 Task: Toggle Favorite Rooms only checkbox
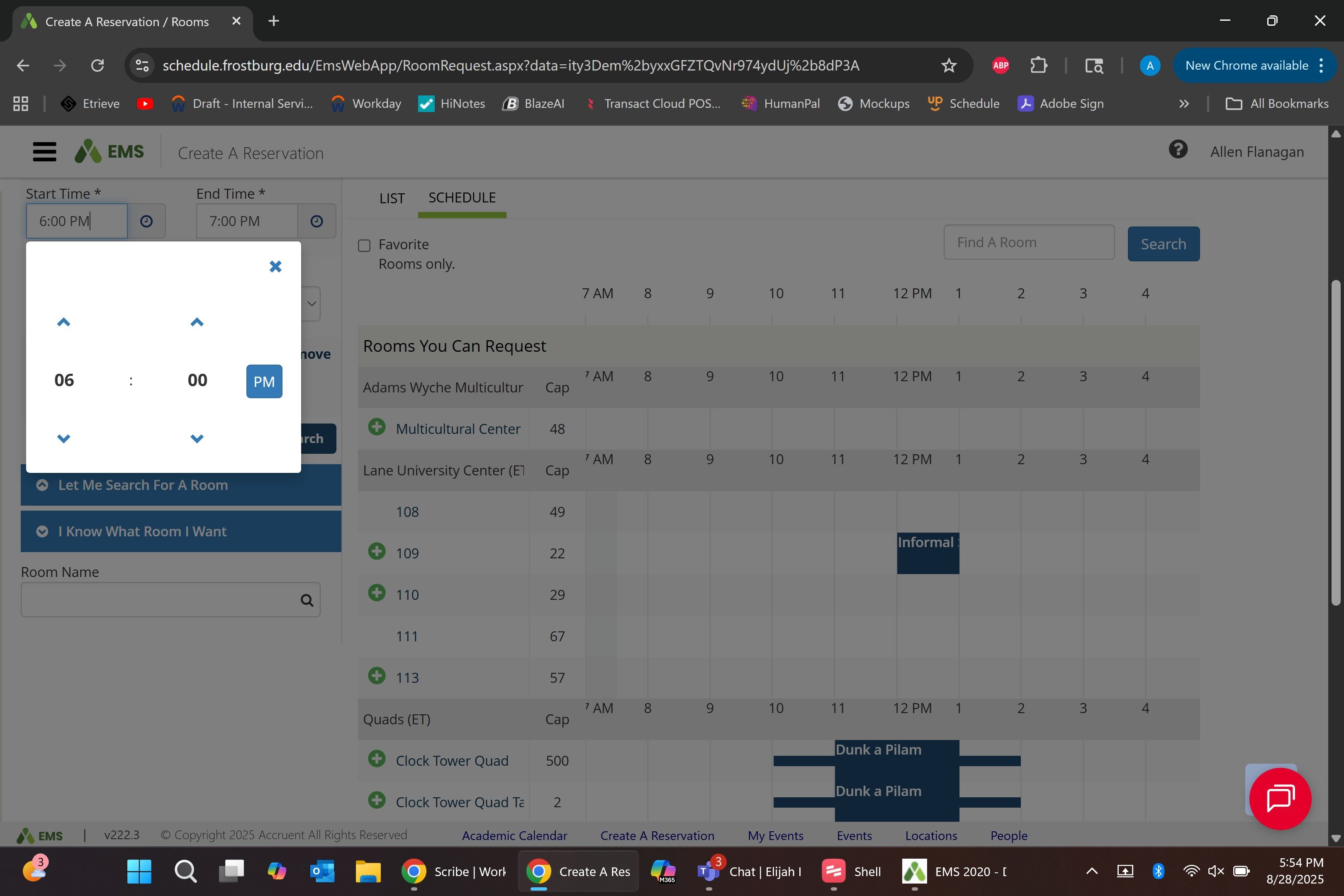point(364,246)
